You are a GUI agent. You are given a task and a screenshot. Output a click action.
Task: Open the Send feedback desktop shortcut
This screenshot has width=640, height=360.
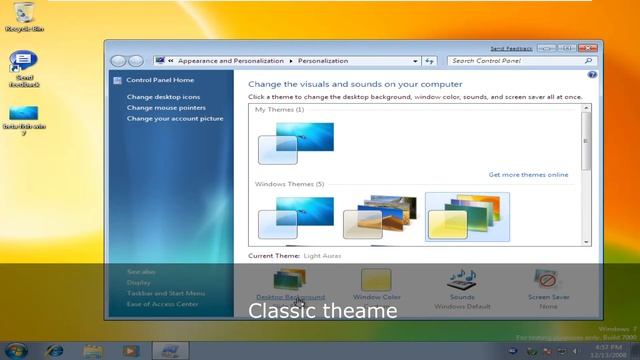pyautogui.click(x=24, y=68)
